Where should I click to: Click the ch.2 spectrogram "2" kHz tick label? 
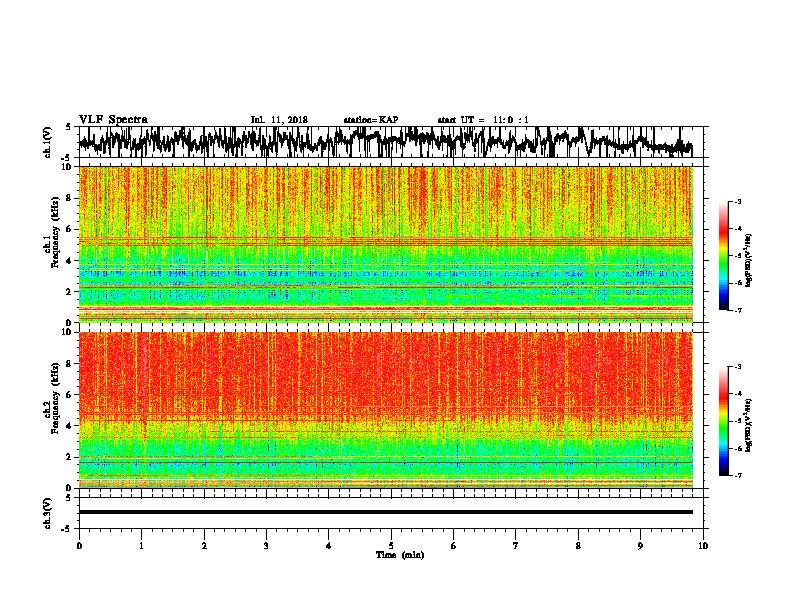coord(70,457)
